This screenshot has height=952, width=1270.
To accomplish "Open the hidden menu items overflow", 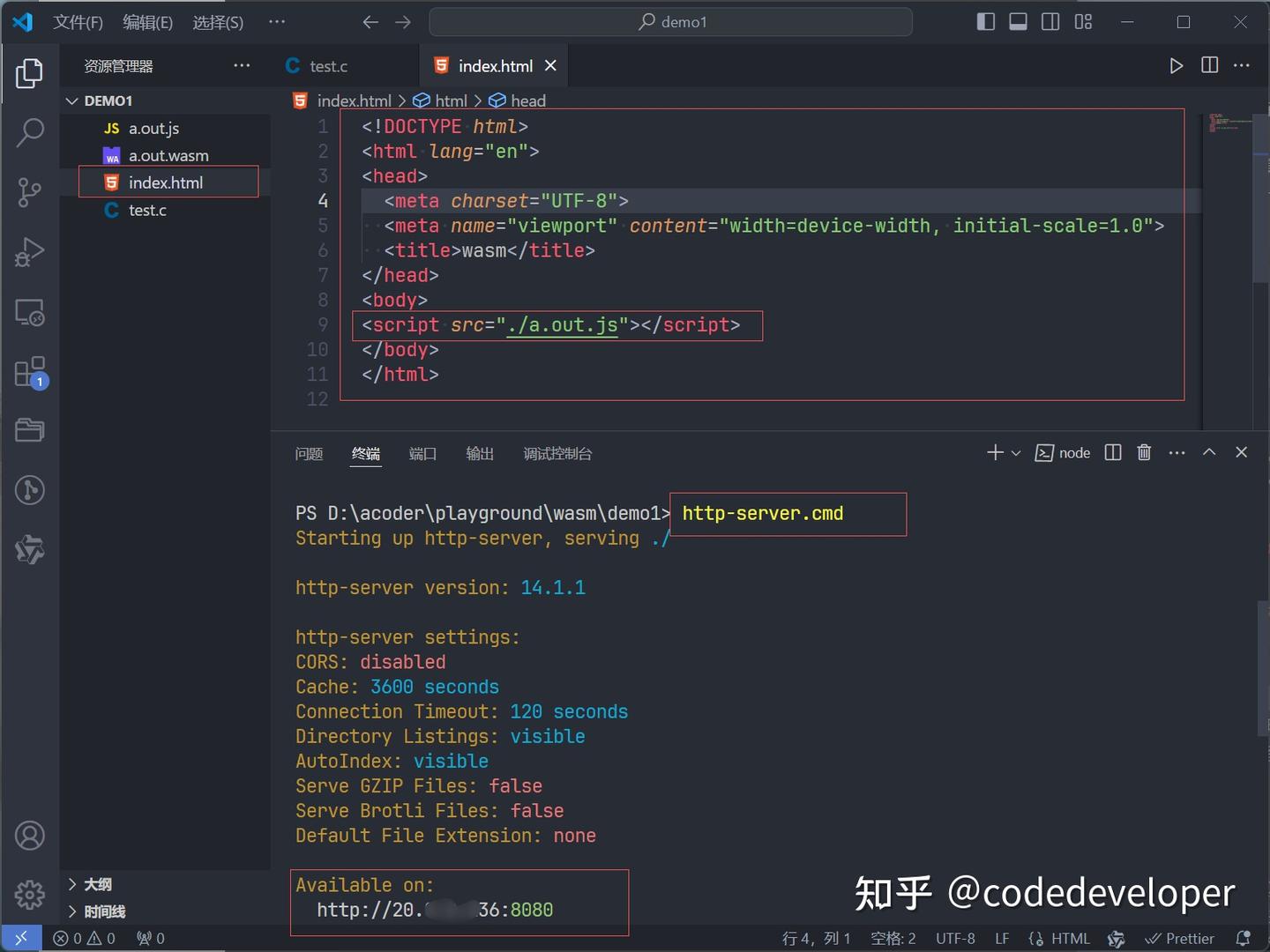I will click(x=277, y=21).
